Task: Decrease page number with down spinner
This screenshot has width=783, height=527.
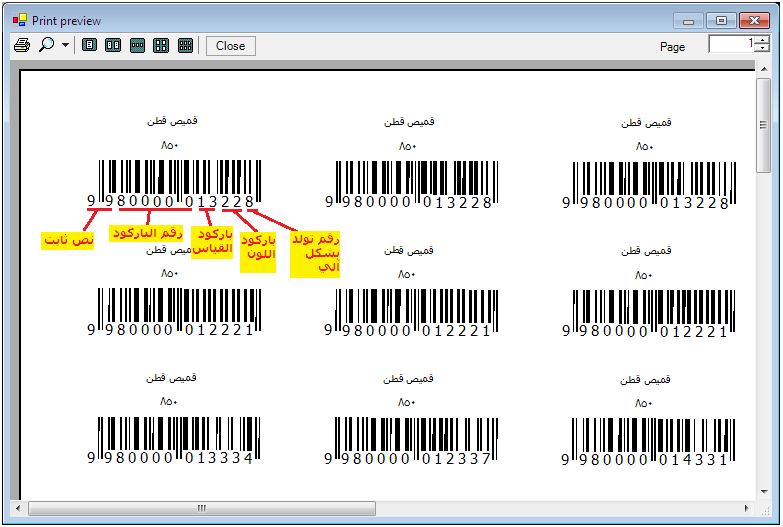Action: [762, 48]
